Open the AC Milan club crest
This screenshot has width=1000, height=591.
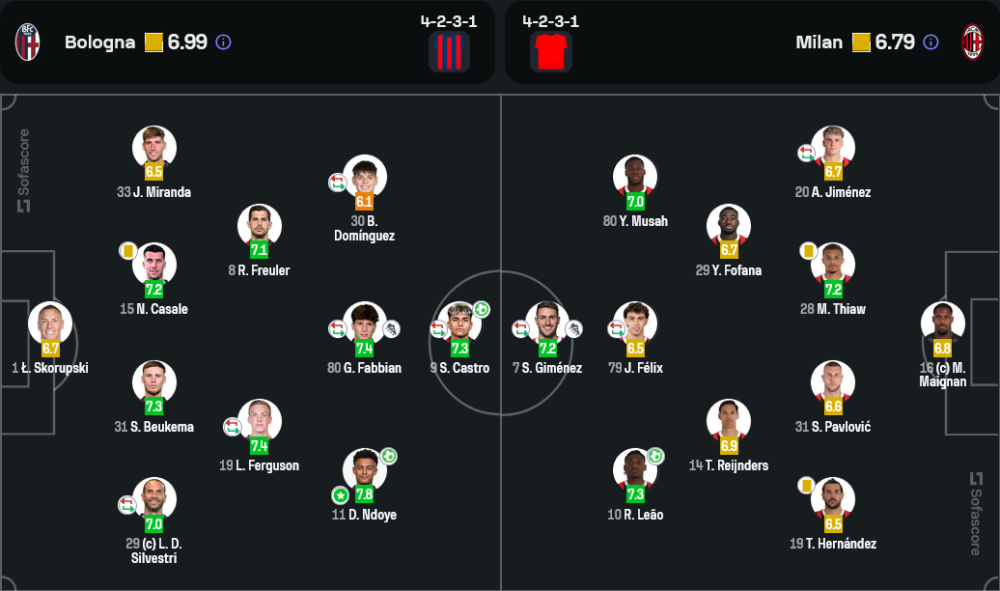pos(972,42)
